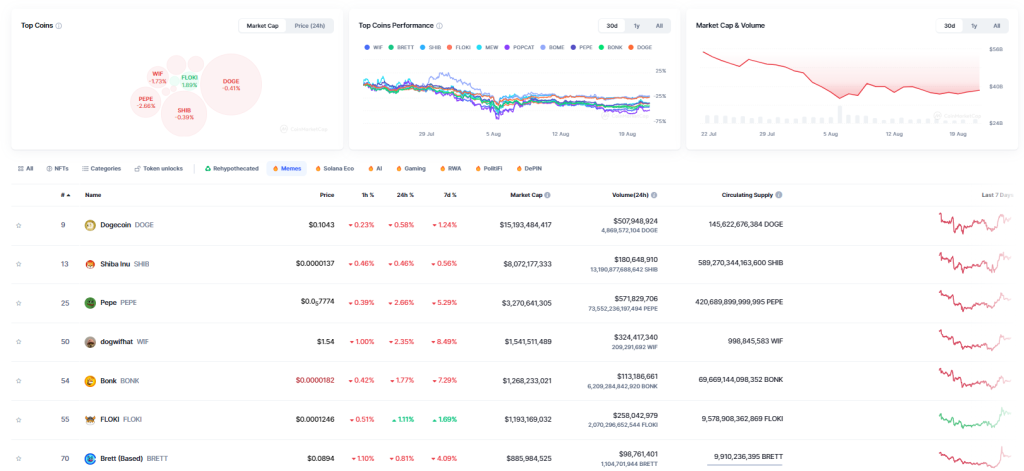Open the FLOKI coin name link
1024x471 pixels.
pyautogui.click(x=121, y=419)
